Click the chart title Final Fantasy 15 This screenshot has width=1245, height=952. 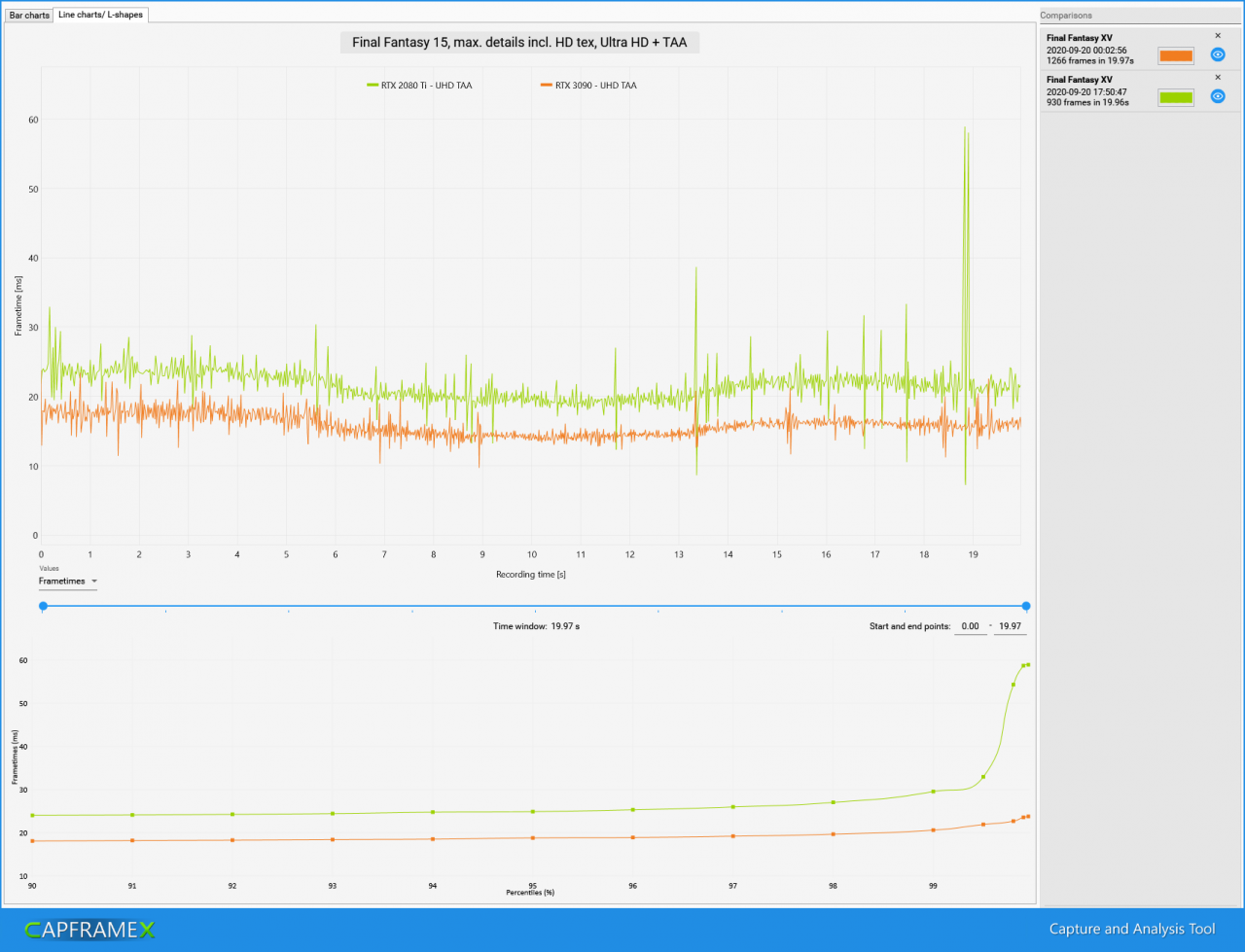click(x=519, y=43)
